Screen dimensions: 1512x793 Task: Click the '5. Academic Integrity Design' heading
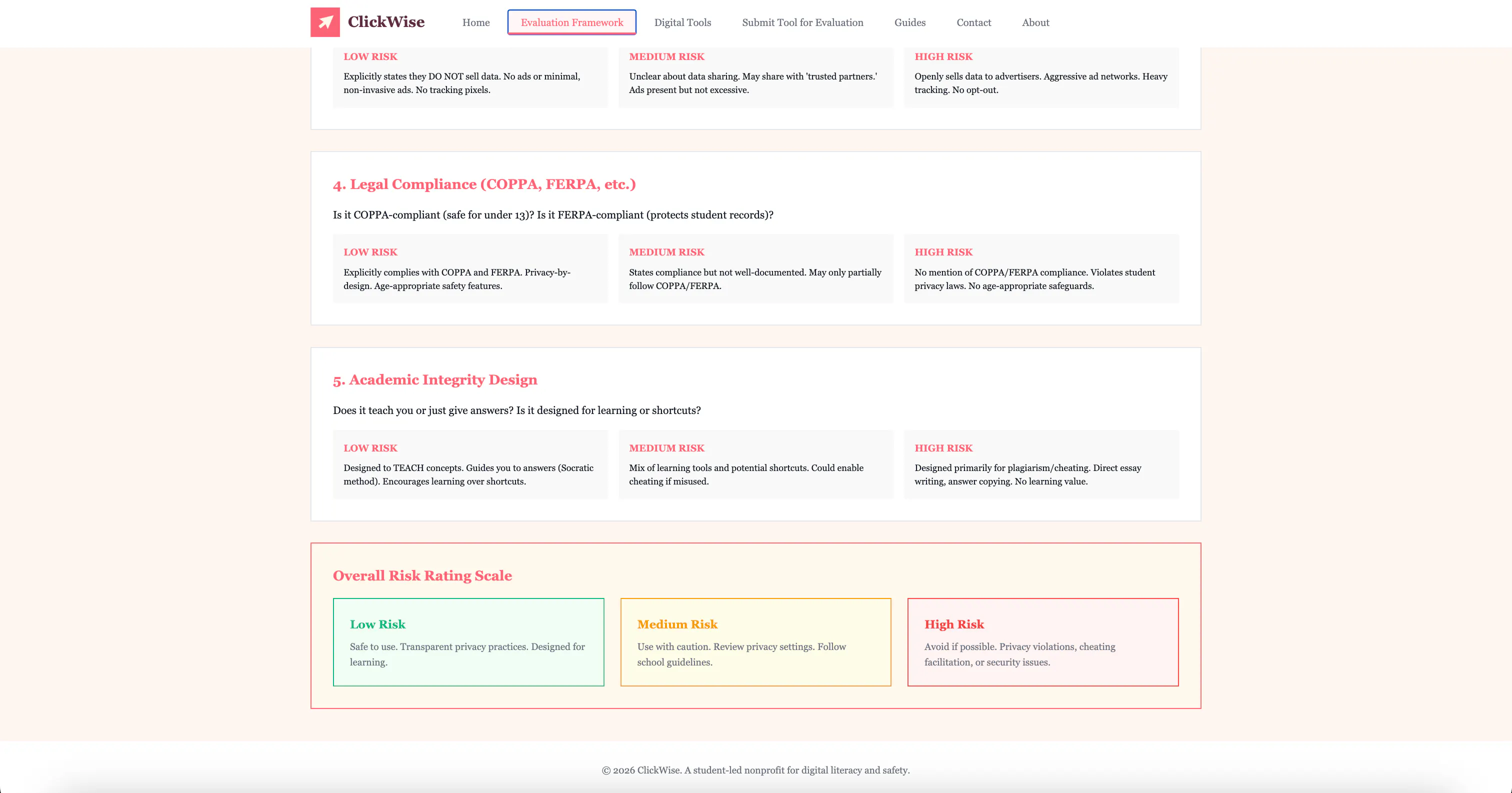tap(435, 380)
